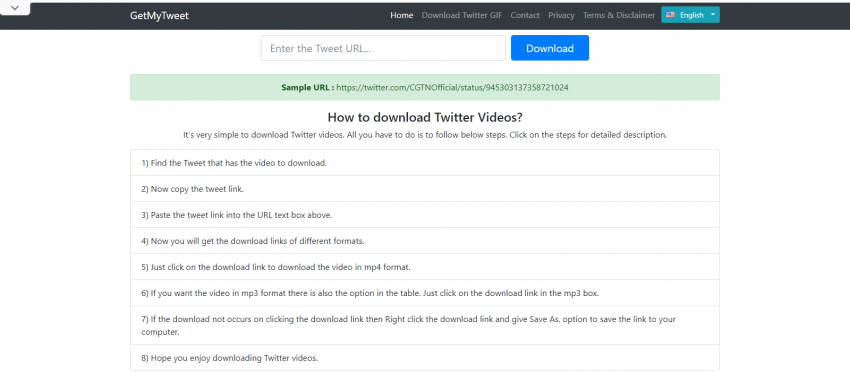Click the 'How to download Twitter Videos?' heading
Screen dimensions: 850x372
[x=425, y=118]
